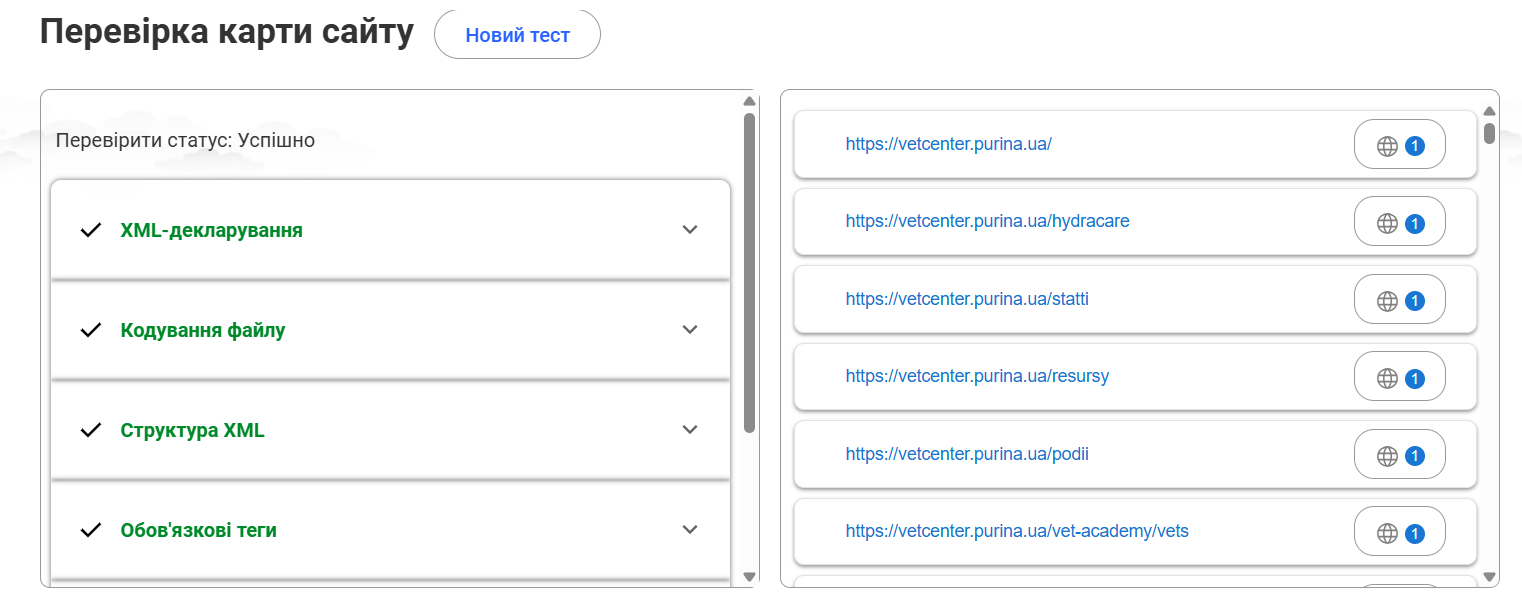
Task: Click the left panel vertical scrollbar thumb
Action: (x=750, y=272)
